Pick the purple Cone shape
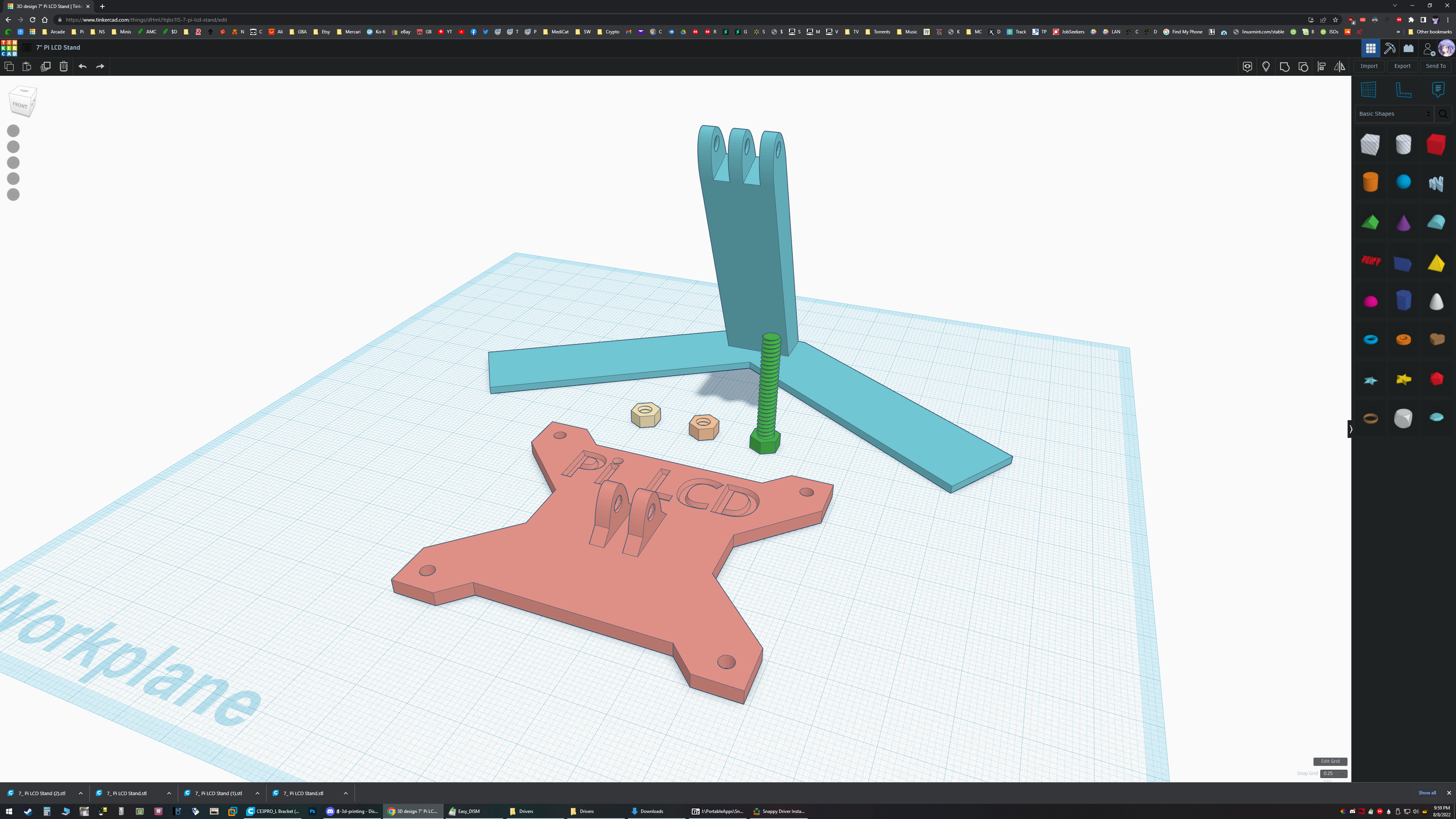This screenshot has height=819, width=1456. 1403,222
